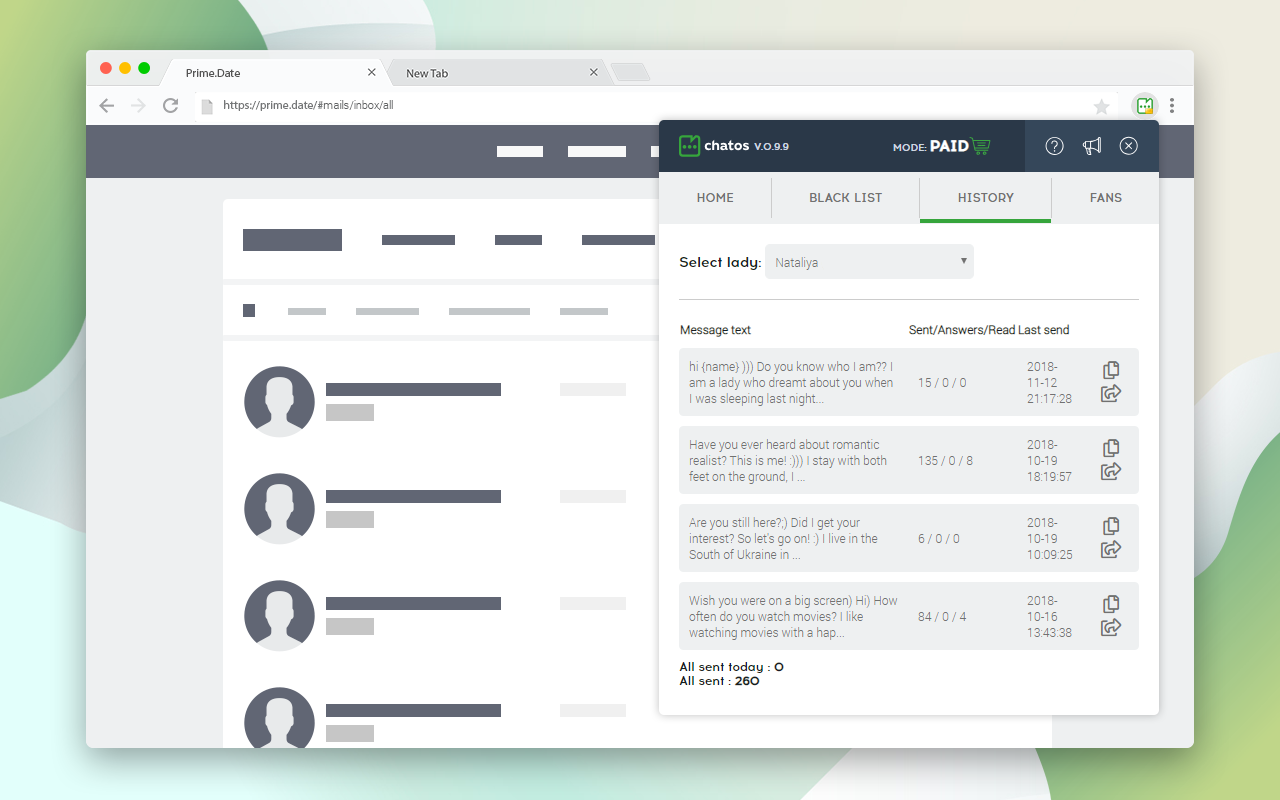This screenshot has width=1280, height=800.
Task: Reload the Prime.Date page
Action: point(170,105)
